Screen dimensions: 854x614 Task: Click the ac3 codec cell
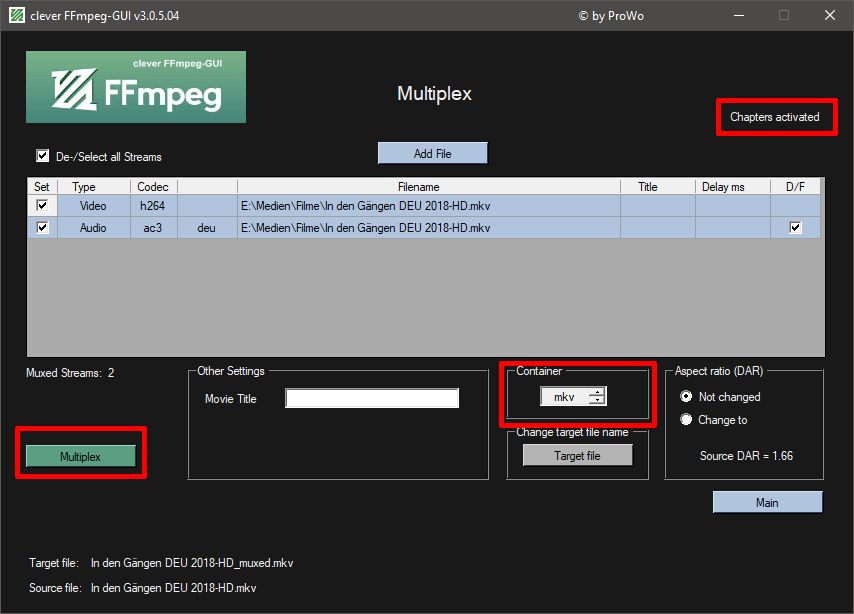pyautogui.click(x=154, y=228)
